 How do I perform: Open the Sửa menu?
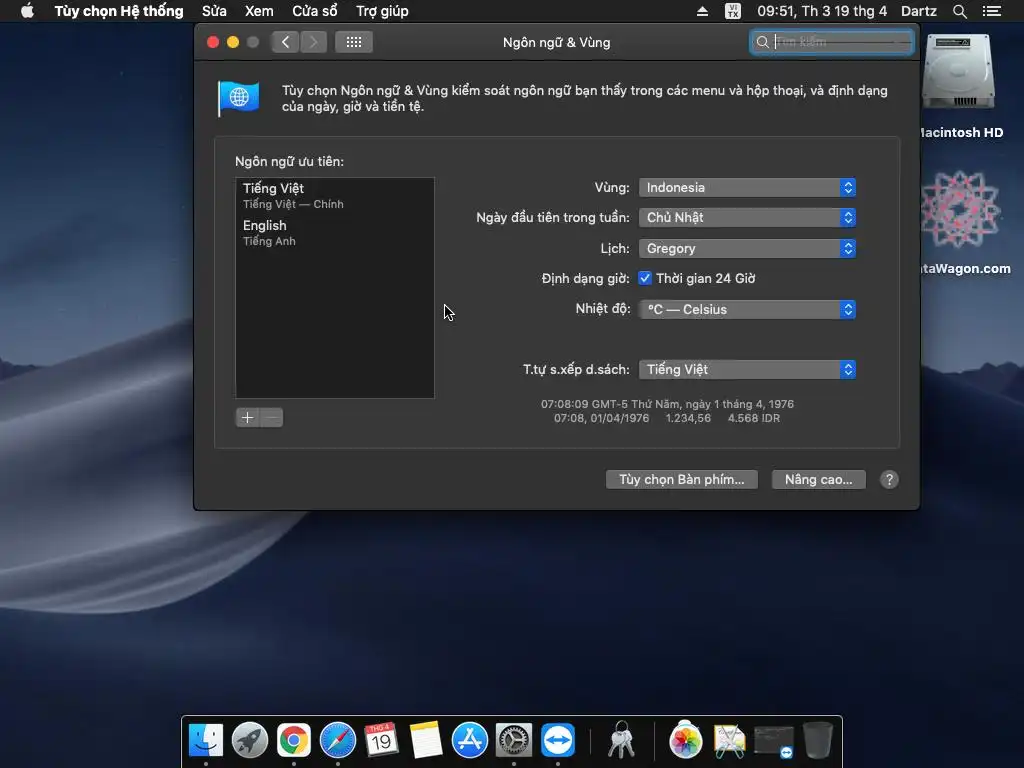[x=214, y=11]
